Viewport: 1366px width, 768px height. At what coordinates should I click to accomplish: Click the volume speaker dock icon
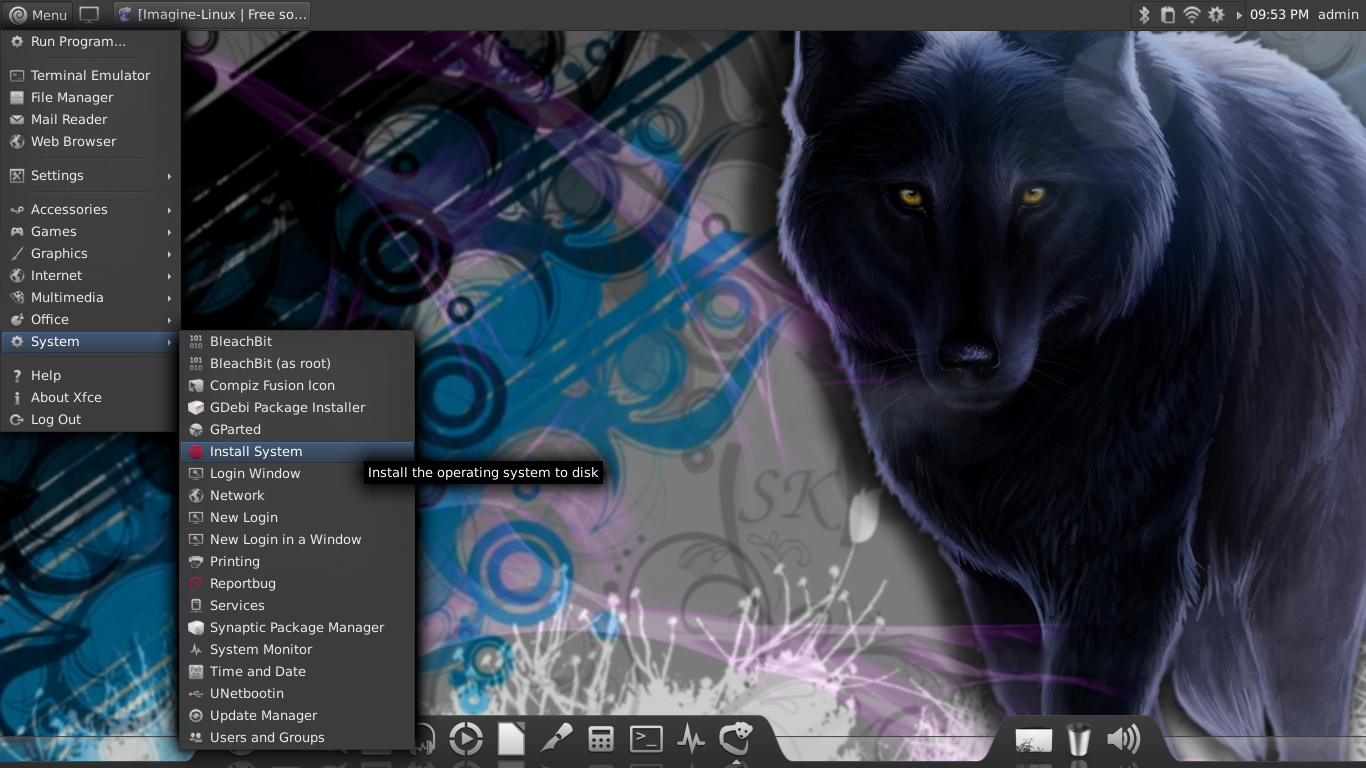click(1124, 740)
